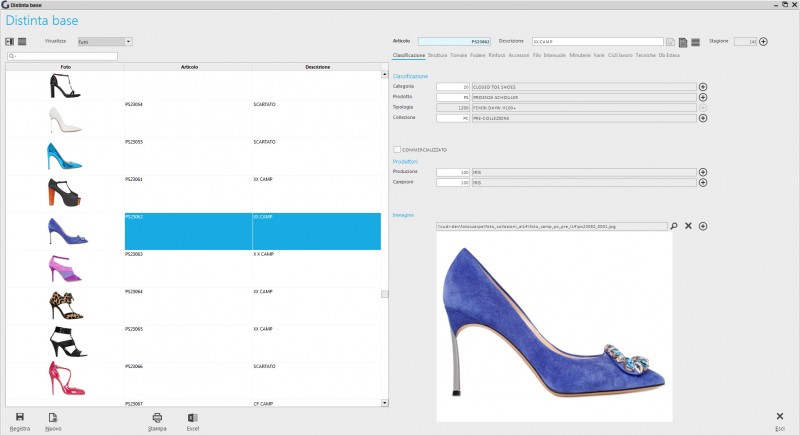Toggle the Commercializzato checkbox
Viewport: 800px width, 435px height.
click(397, 149)
